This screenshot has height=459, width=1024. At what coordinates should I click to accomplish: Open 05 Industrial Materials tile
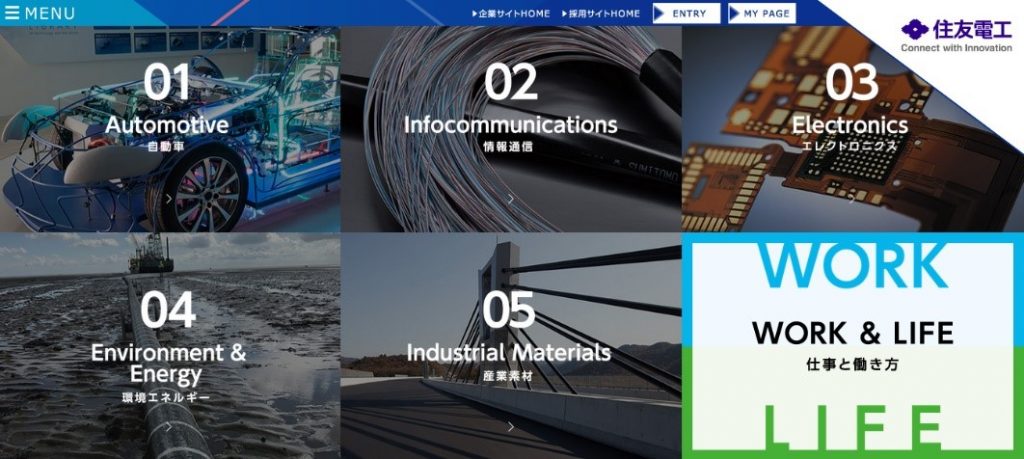(511, 346)
